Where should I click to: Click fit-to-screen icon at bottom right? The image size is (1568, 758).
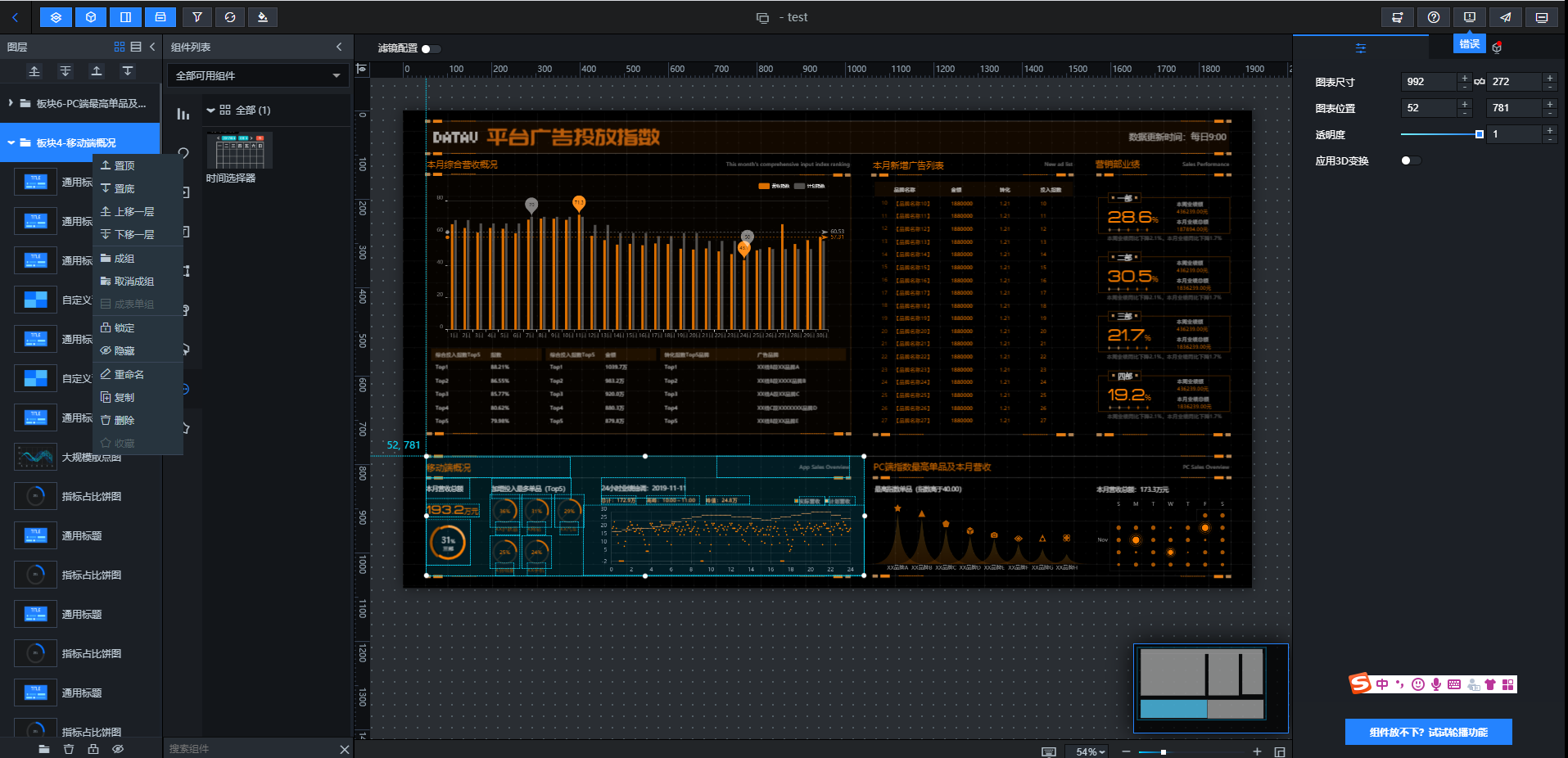[x=1280, y=751]
